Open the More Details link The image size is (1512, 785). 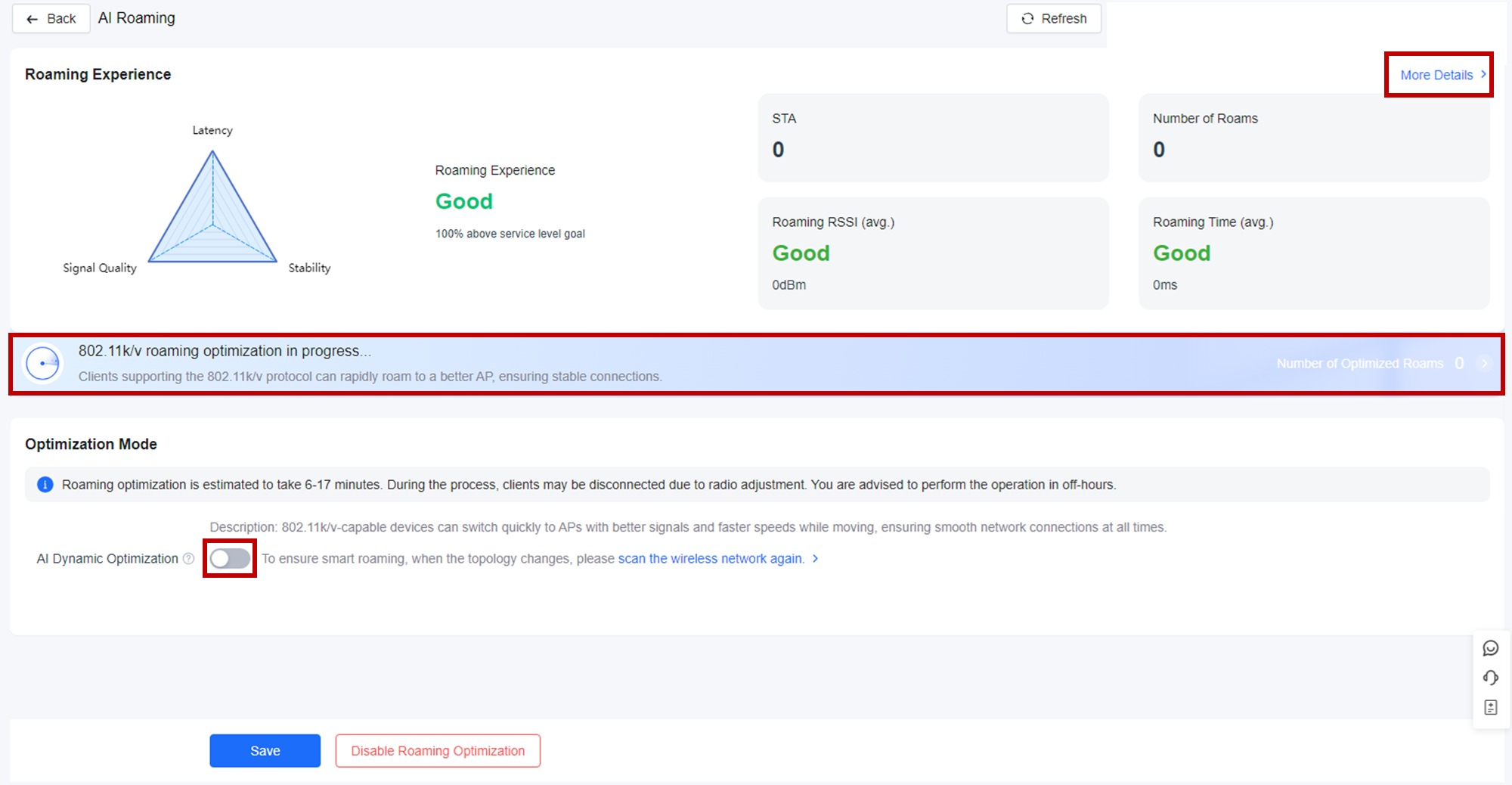[x=1436, y=75]
